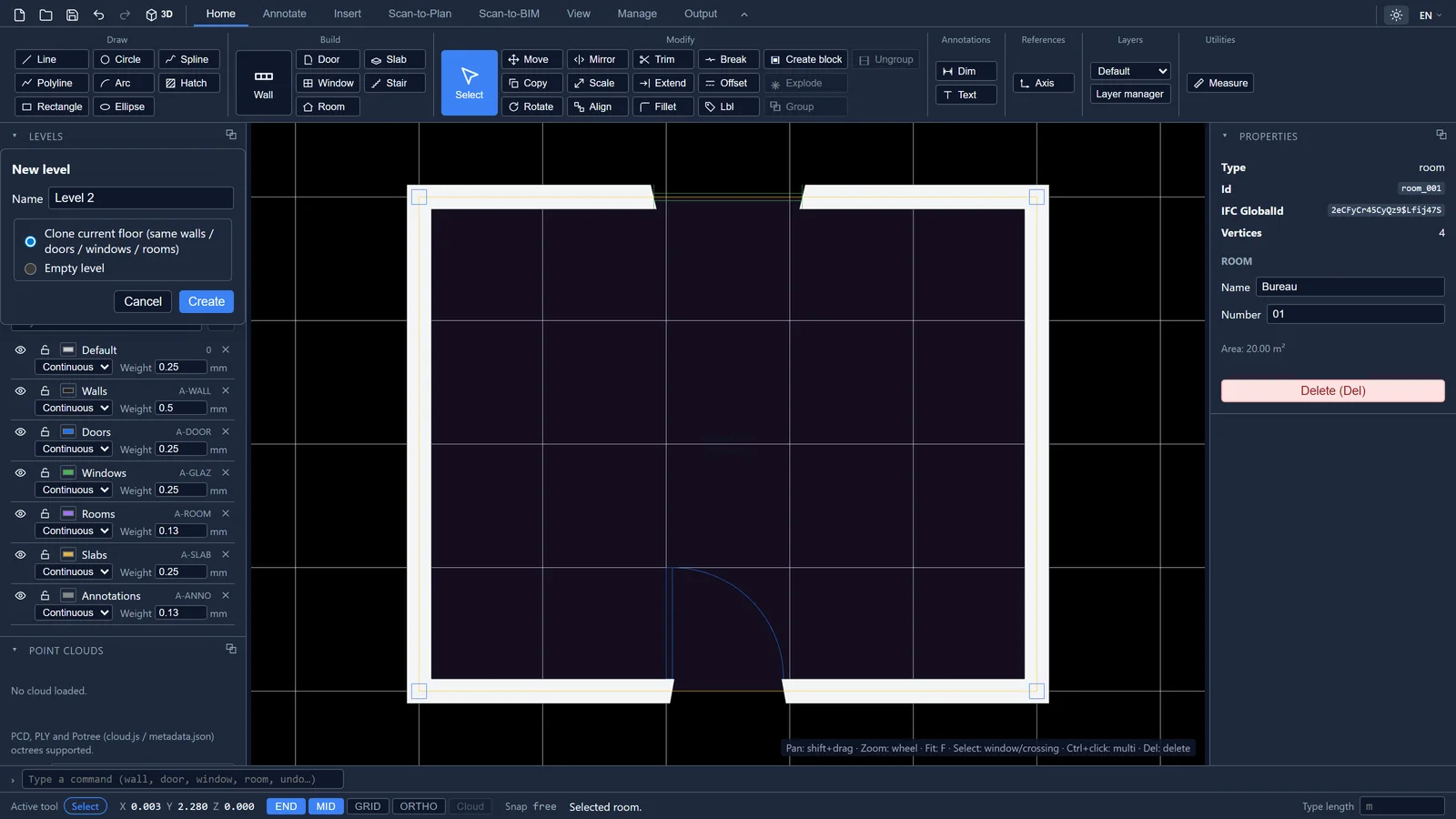The image size is (1456, 819).
Task: Activate the Window build tool
Action: (x=328, y=83)
